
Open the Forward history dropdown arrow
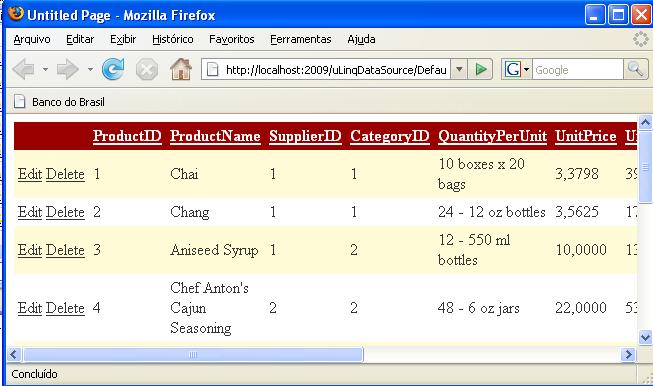[90, 69]
